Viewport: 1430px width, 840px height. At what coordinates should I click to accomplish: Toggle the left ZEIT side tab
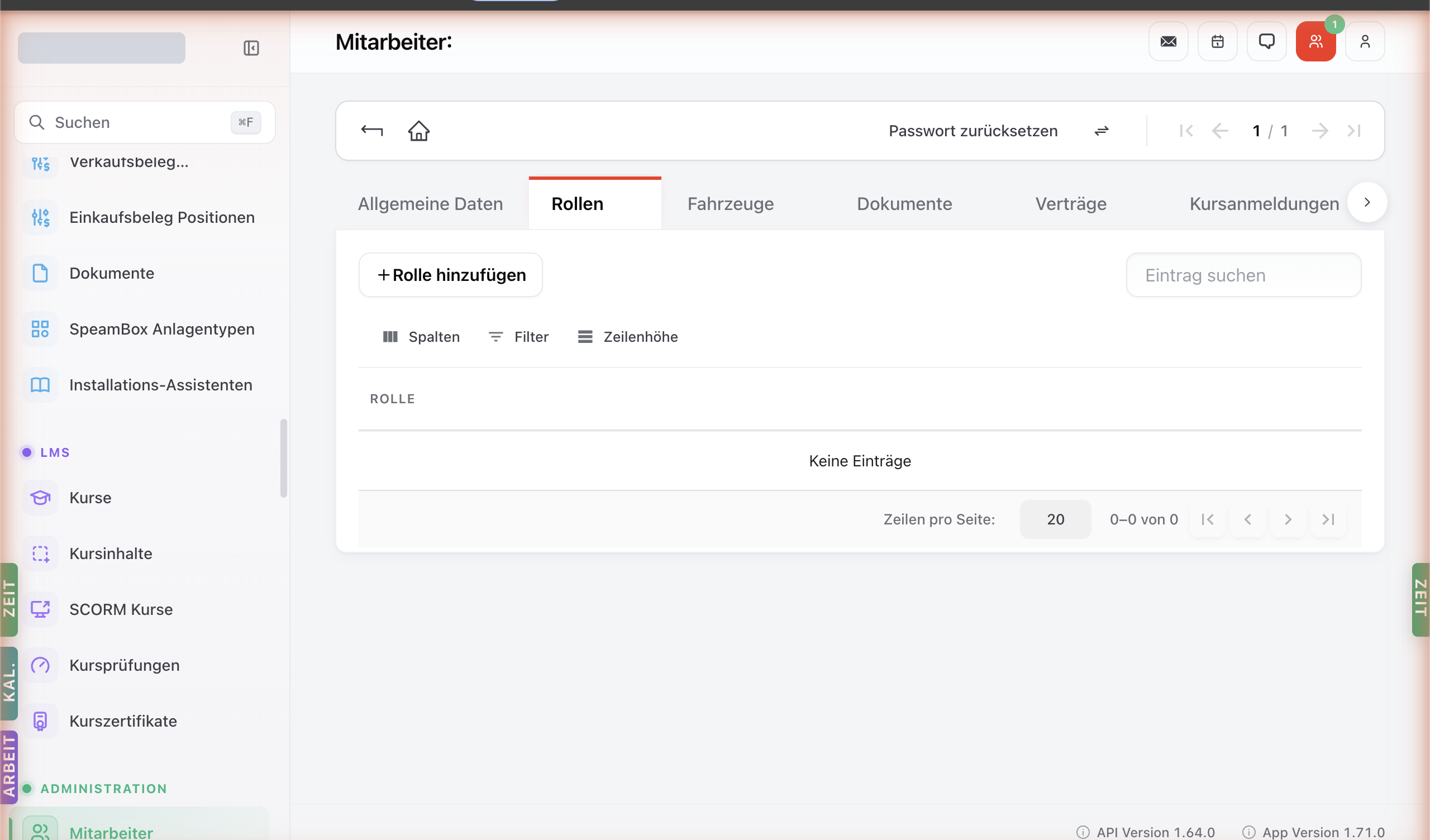pyautogui.click(x=9, y=599)
